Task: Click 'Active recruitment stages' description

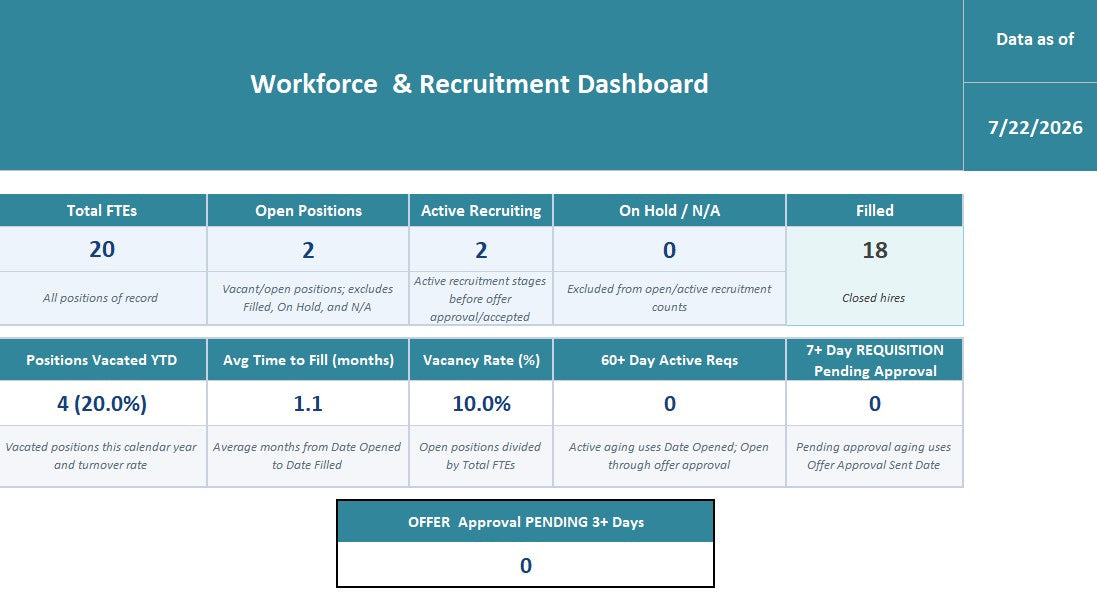Action: coord(480,299)
